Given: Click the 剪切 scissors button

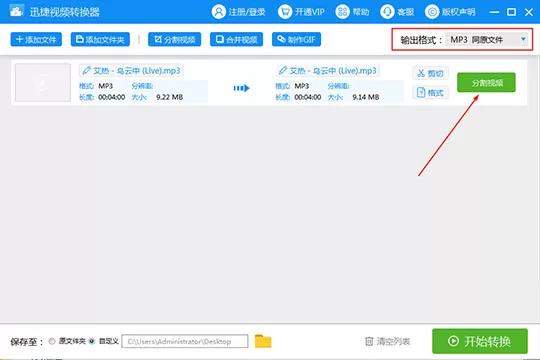Looking at the screenshot, I should point(430,73).
